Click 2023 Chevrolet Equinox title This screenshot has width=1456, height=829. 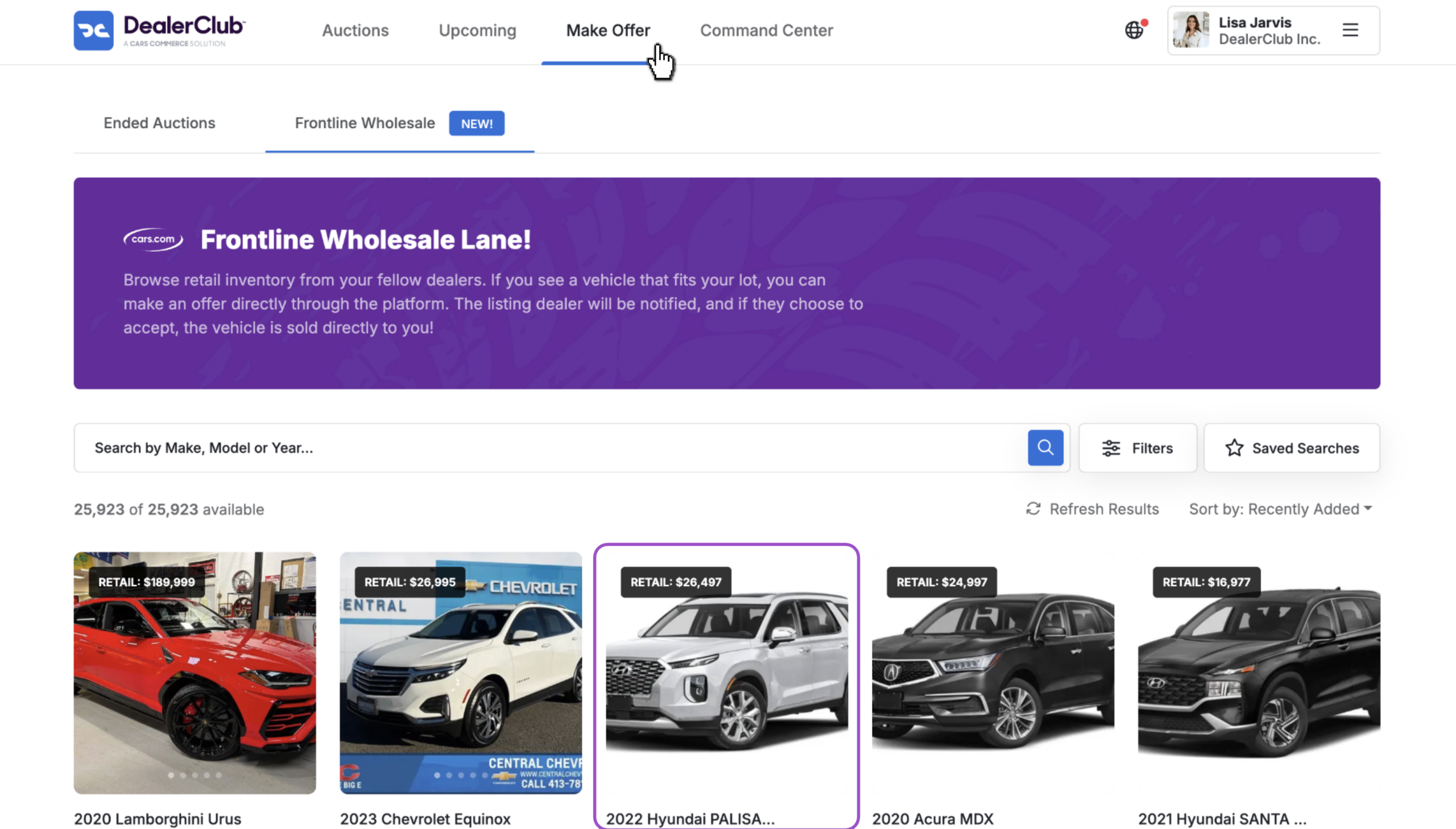point(425,819)
